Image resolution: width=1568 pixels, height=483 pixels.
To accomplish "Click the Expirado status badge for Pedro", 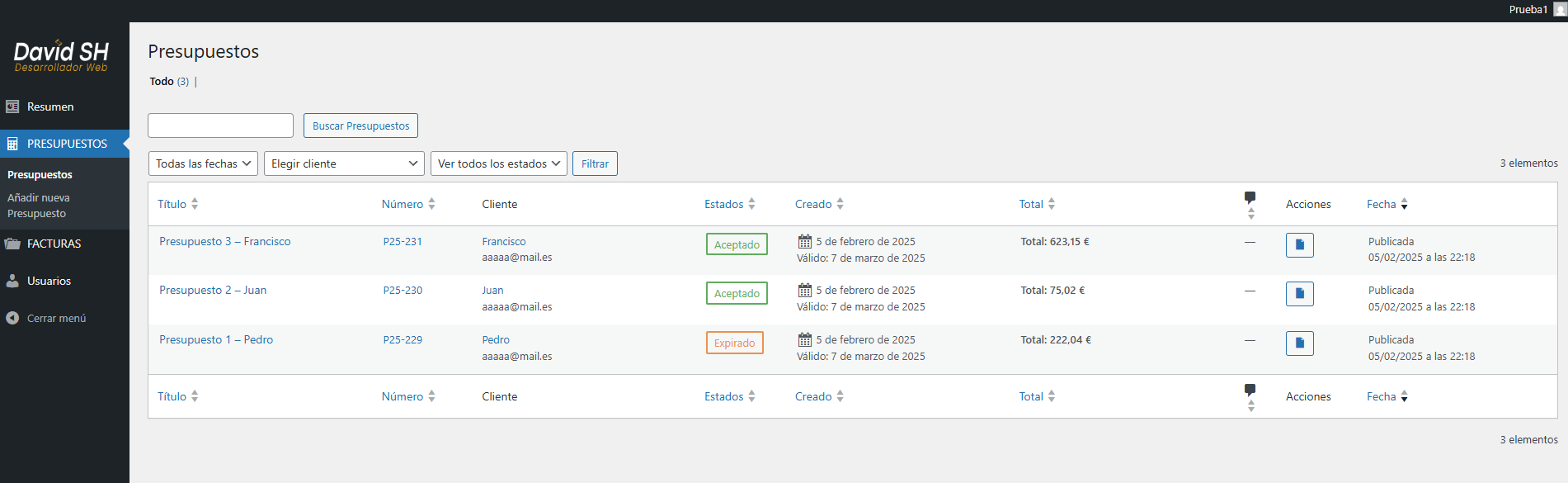I will (734, 343).
